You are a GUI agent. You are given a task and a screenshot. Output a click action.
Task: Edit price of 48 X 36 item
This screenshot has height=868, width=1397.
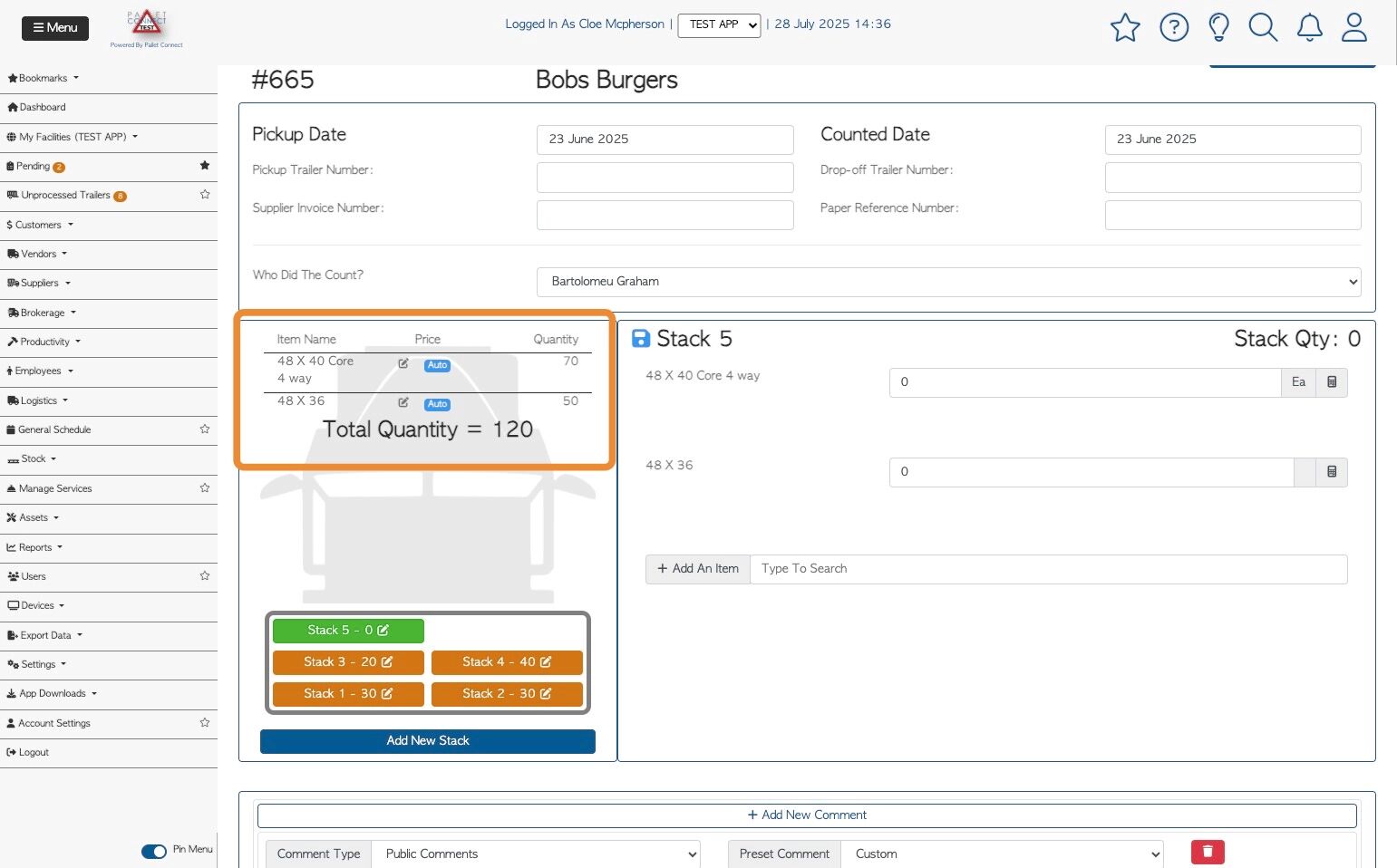coord(403,402)
